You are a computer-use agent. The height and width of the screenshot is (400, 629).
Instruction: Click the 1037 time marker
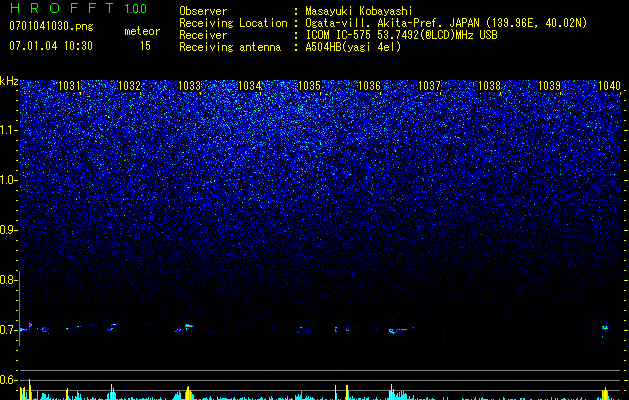tap(429, 86)
